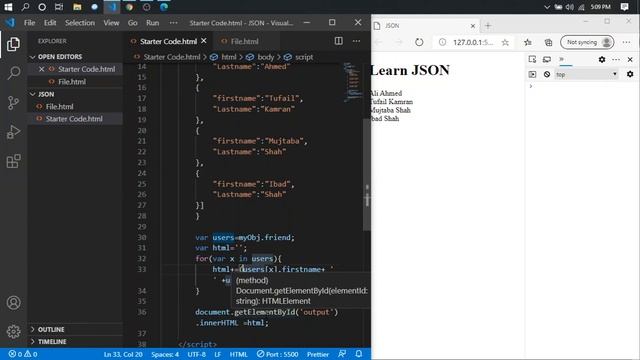The image size is (640, 360).
Task: Click the browser address bar
Action: (473, 42)
